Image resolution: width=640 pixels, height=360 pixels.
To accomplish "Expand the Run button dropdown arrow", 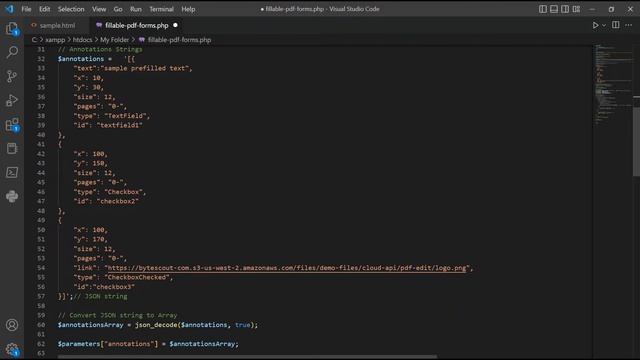I will (604, 25).
